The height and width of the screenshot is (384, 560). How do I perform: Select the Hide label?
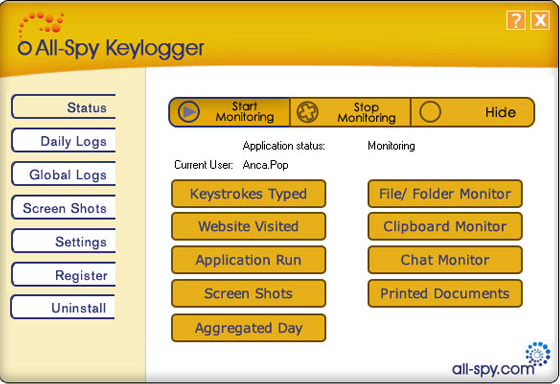[500, 113]
